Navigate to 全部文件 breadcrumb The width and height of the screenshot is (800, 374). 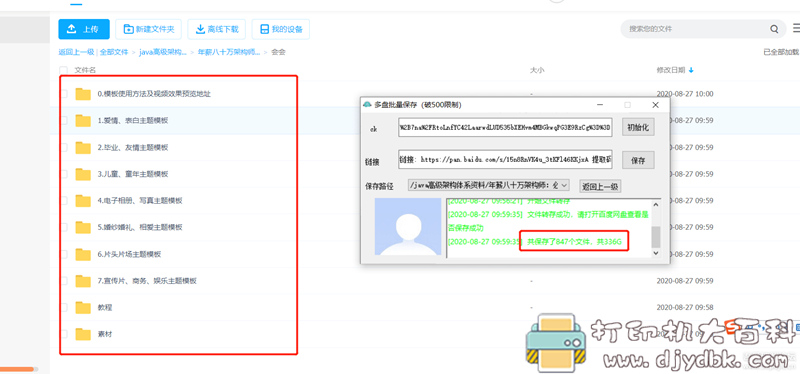click(114, 52)
